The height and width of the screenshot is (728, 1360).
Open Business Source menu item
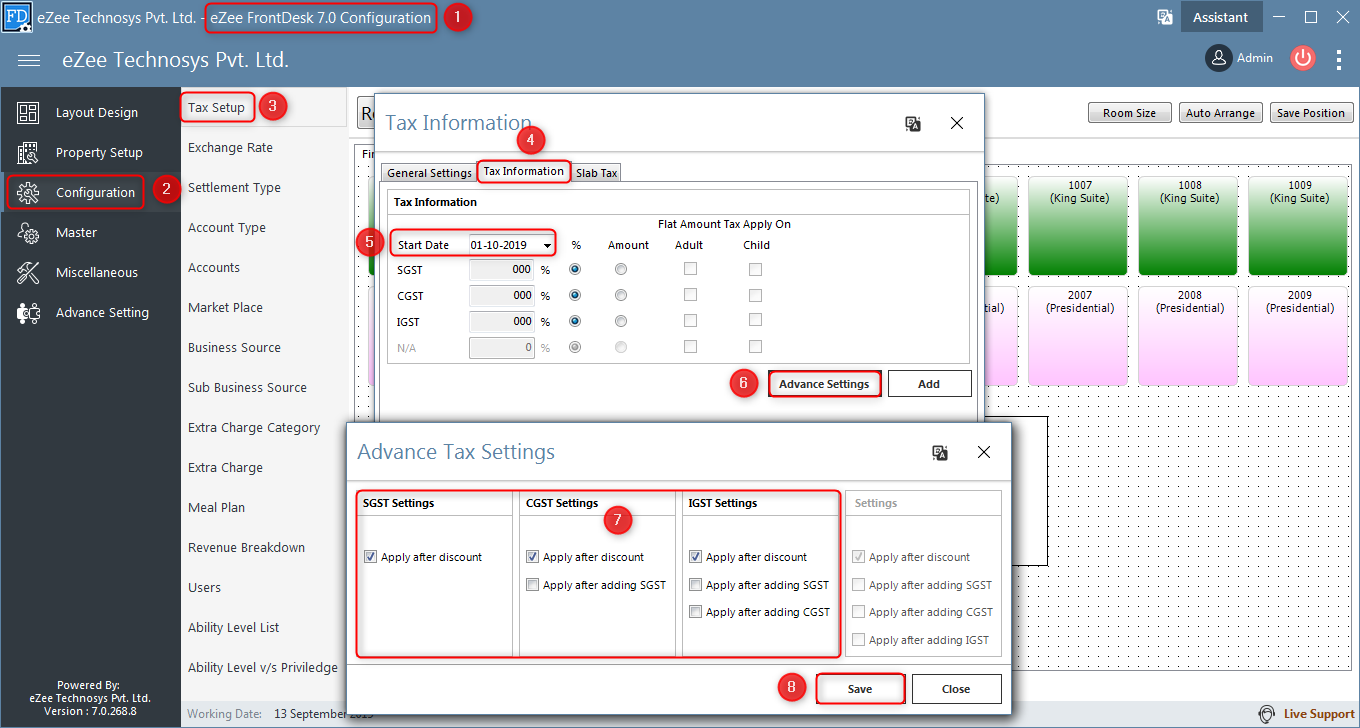pos(234,347)
